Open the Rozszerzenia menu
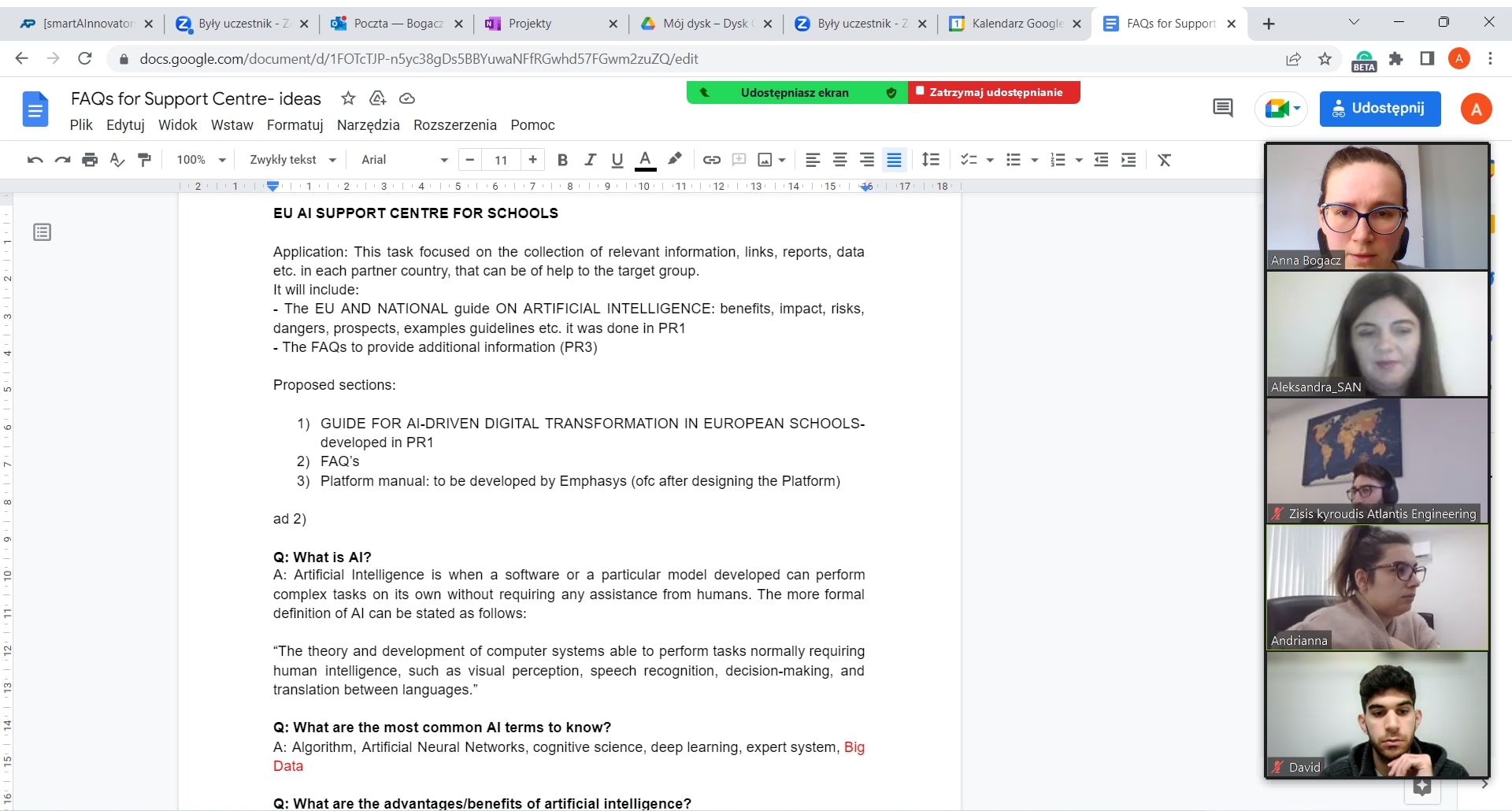 pyautogui.click(x=455, y=125)
